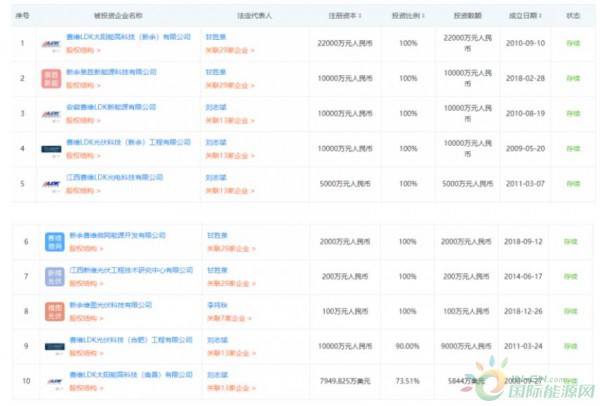
Task: Open the row 10 LDK company logo
Action: (55, 382)
